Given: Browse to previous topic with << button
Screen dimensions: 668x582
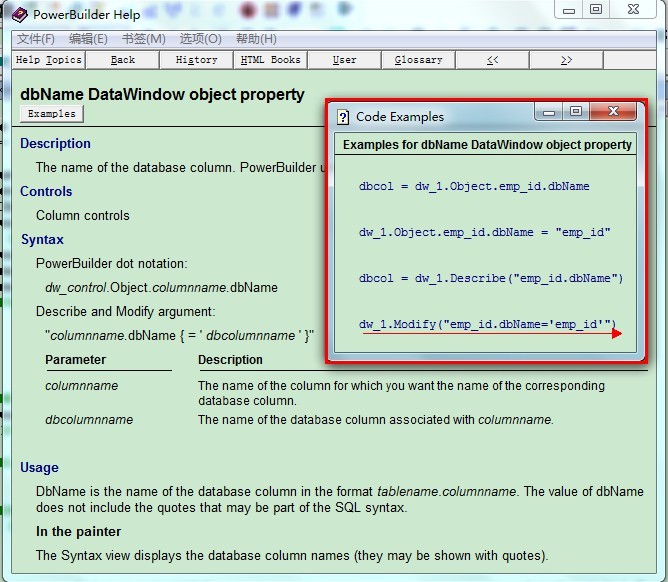Looking at the screenshot, I should [x=492, y=60].
